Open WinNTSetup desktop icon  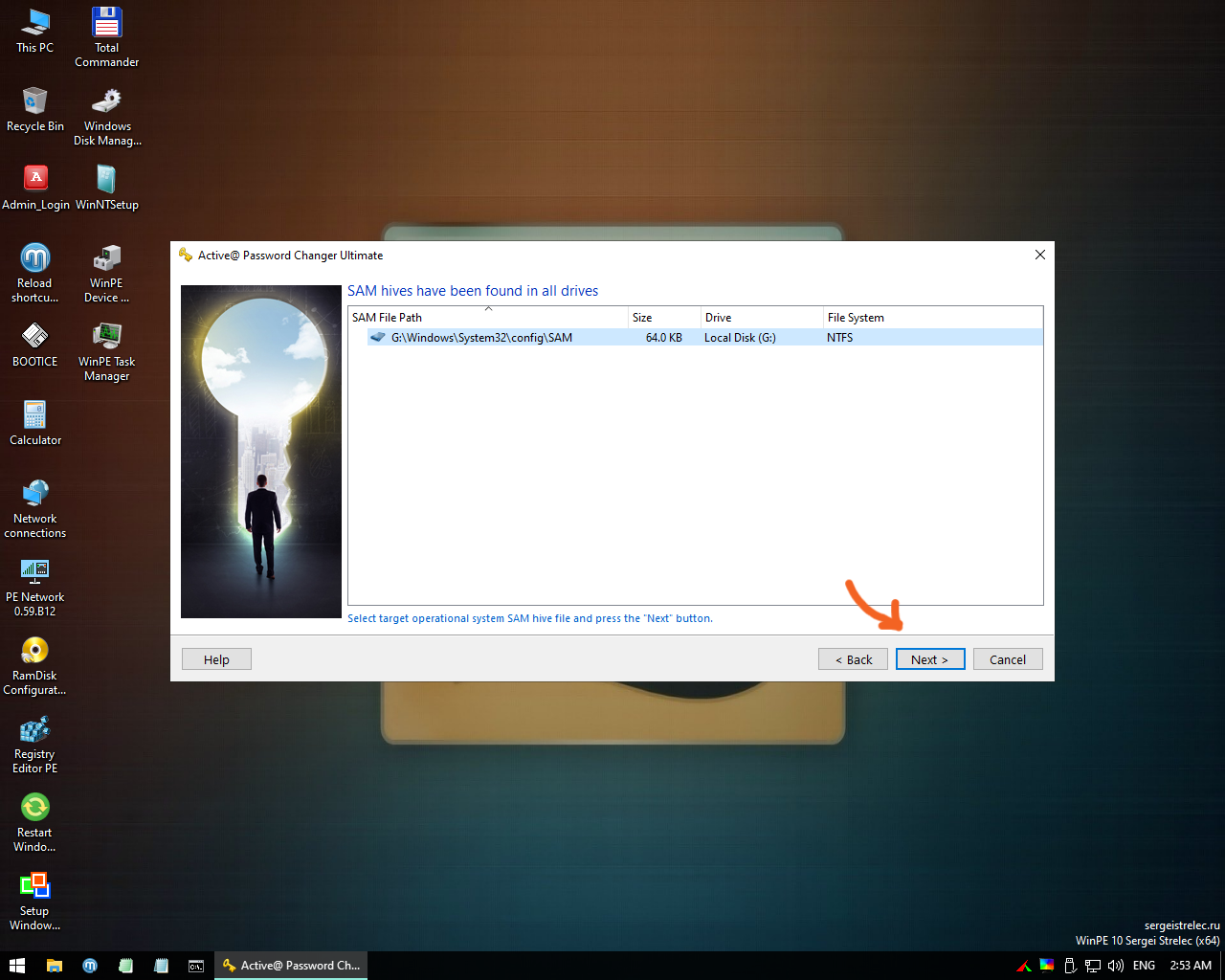point(106,188)
